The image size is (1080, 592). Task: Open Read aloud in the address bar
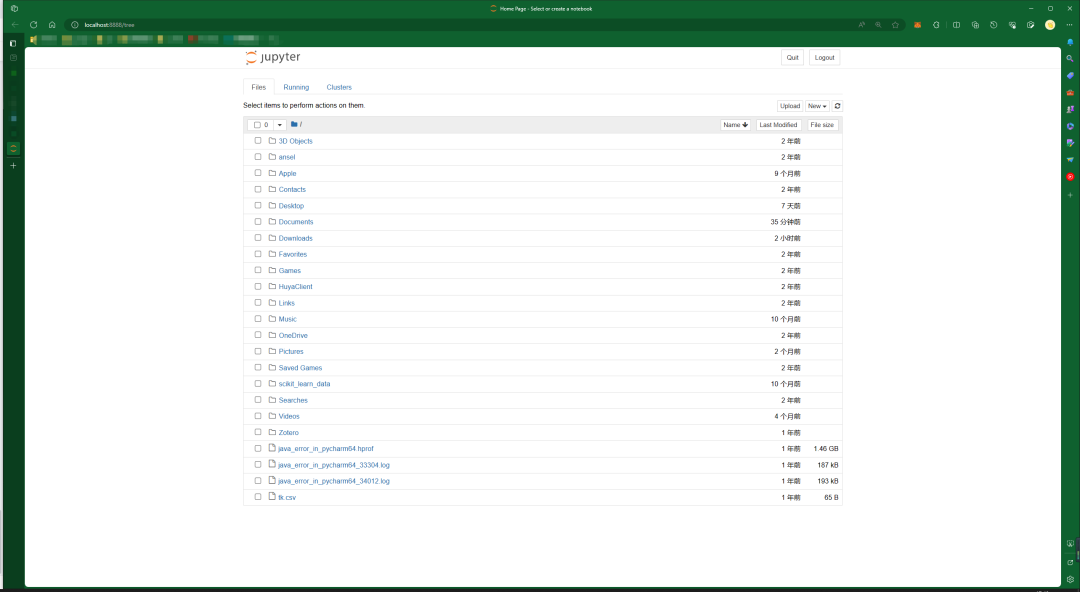[x=861, y=25]
